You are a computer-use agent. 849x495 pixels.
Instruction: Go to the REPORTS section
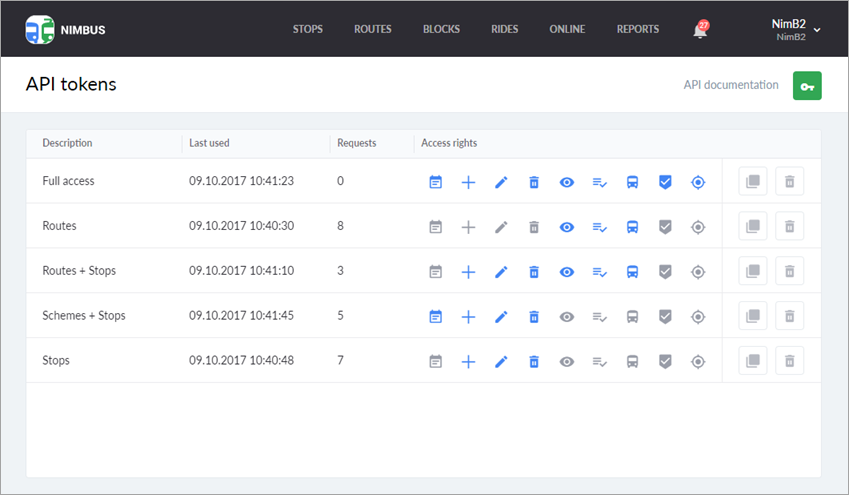click(638, 29)
